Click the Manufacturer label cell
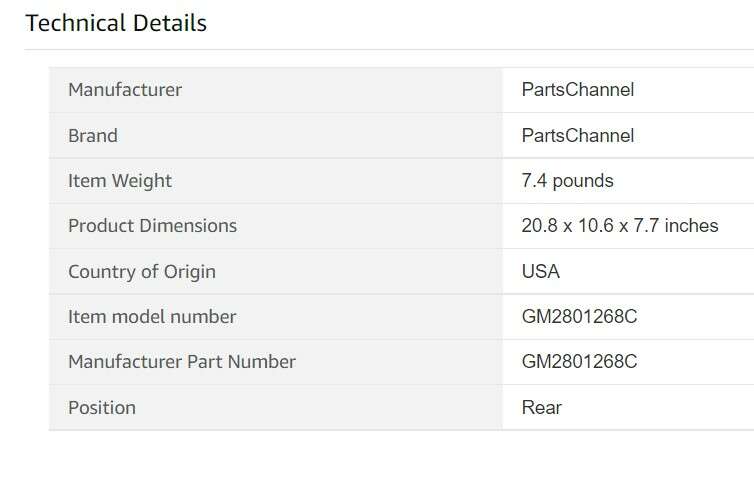 (125, 90)
